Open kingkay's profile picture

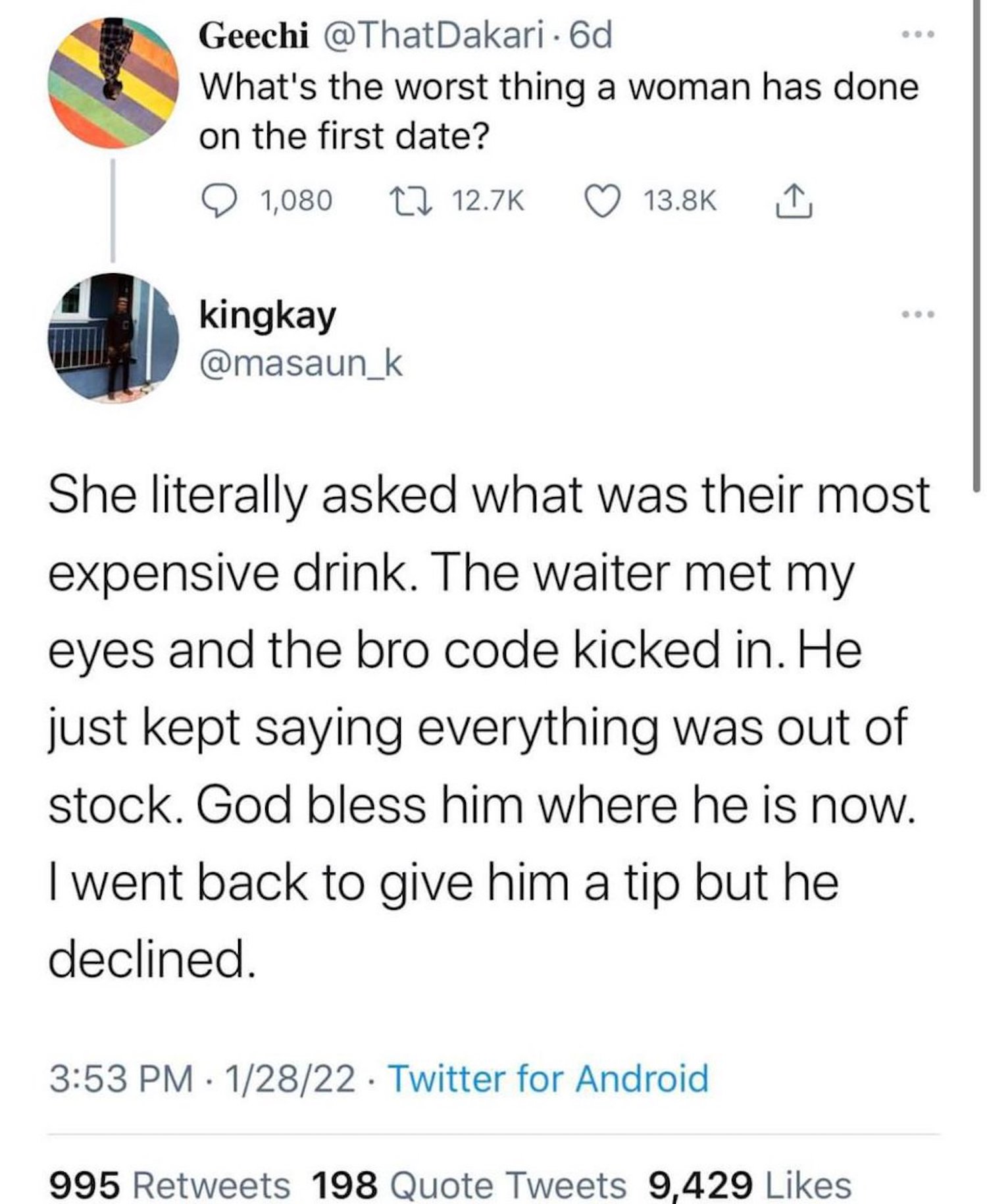tap(113, 337)
